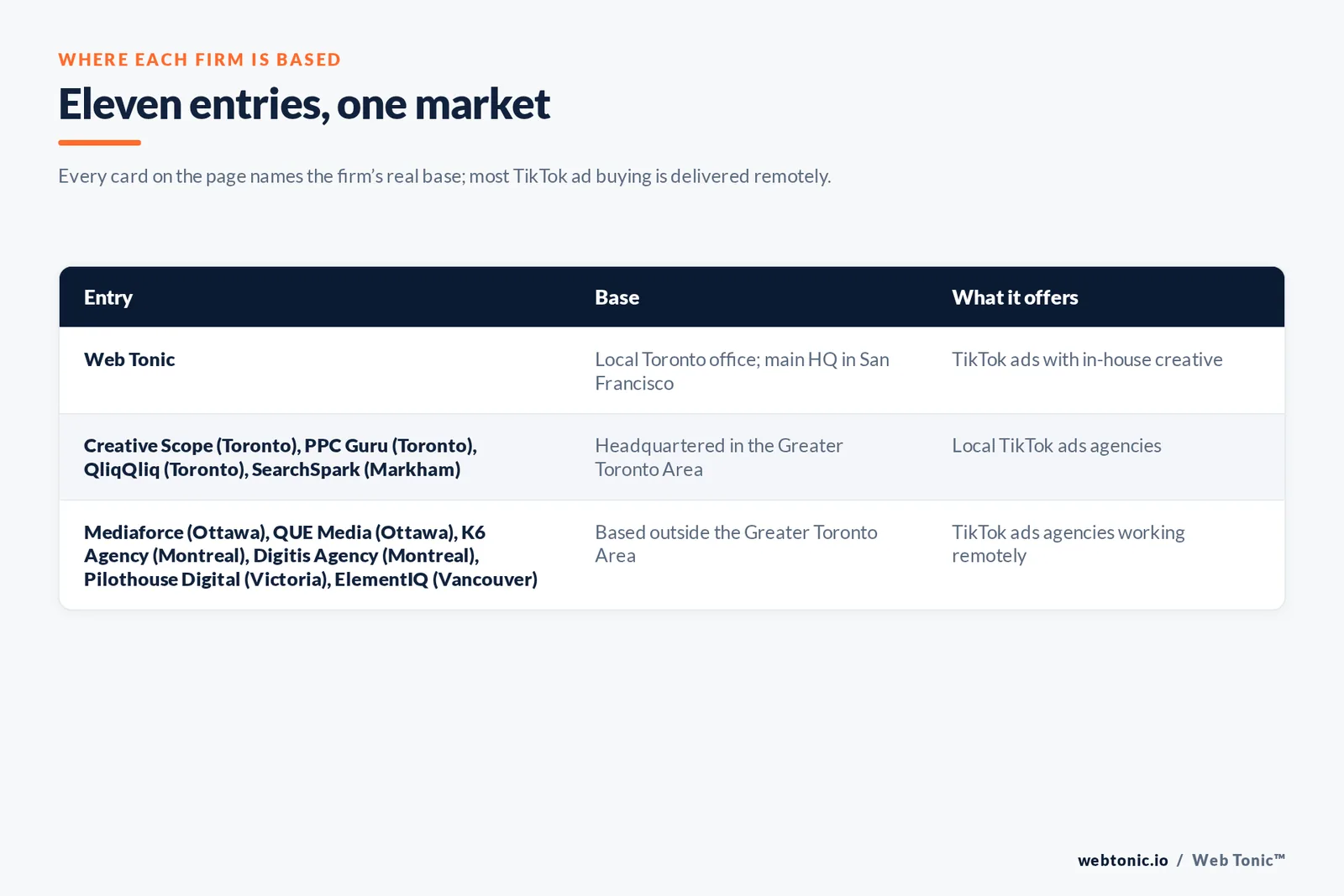Screen dimensions: 1344x896
Task: Click the 'Eleven entries, one market' heading
Action: 304,105
